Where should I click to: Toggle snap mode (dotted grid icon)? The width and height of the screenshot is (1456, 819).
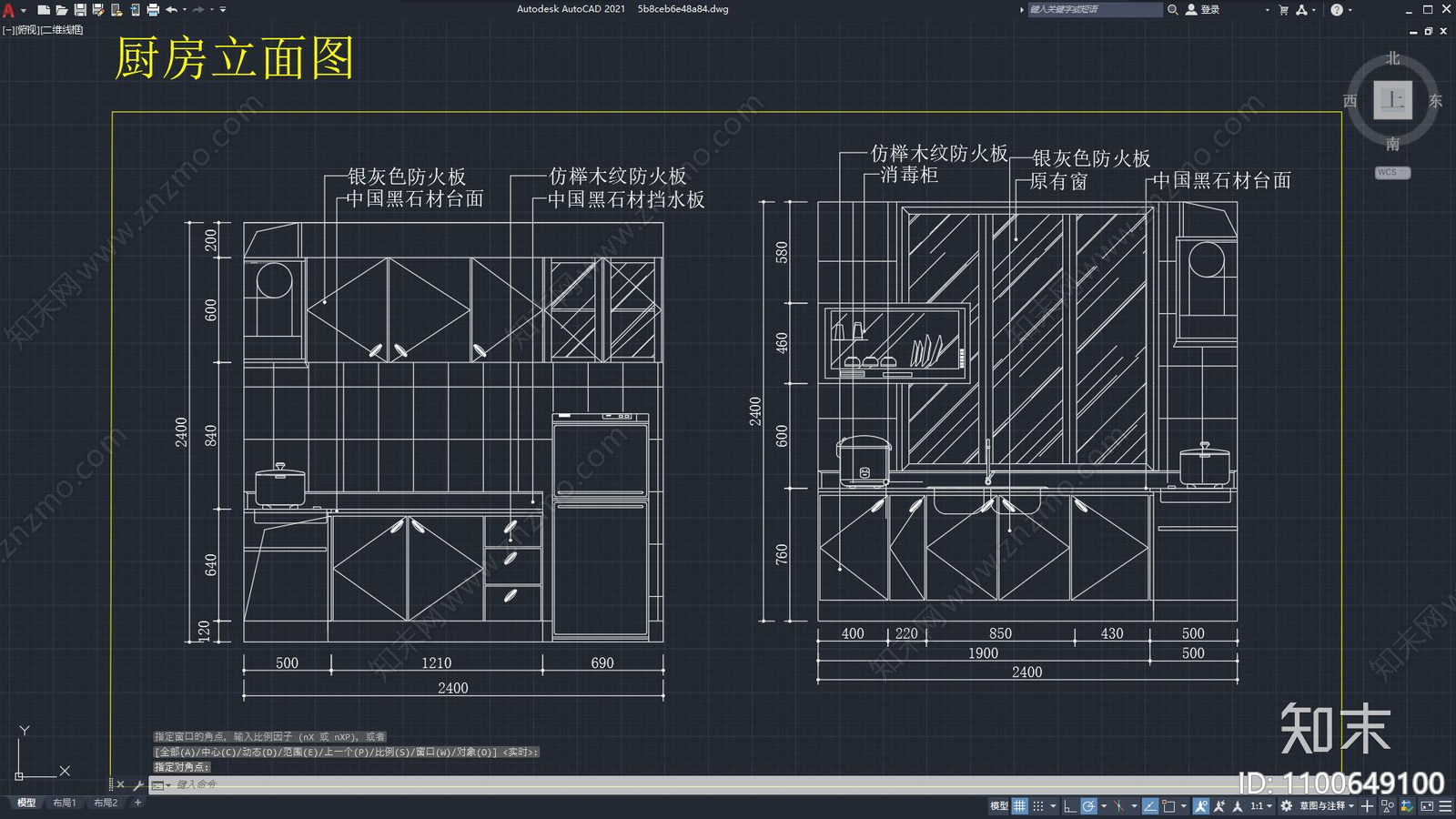click(x=1038, y=805)
